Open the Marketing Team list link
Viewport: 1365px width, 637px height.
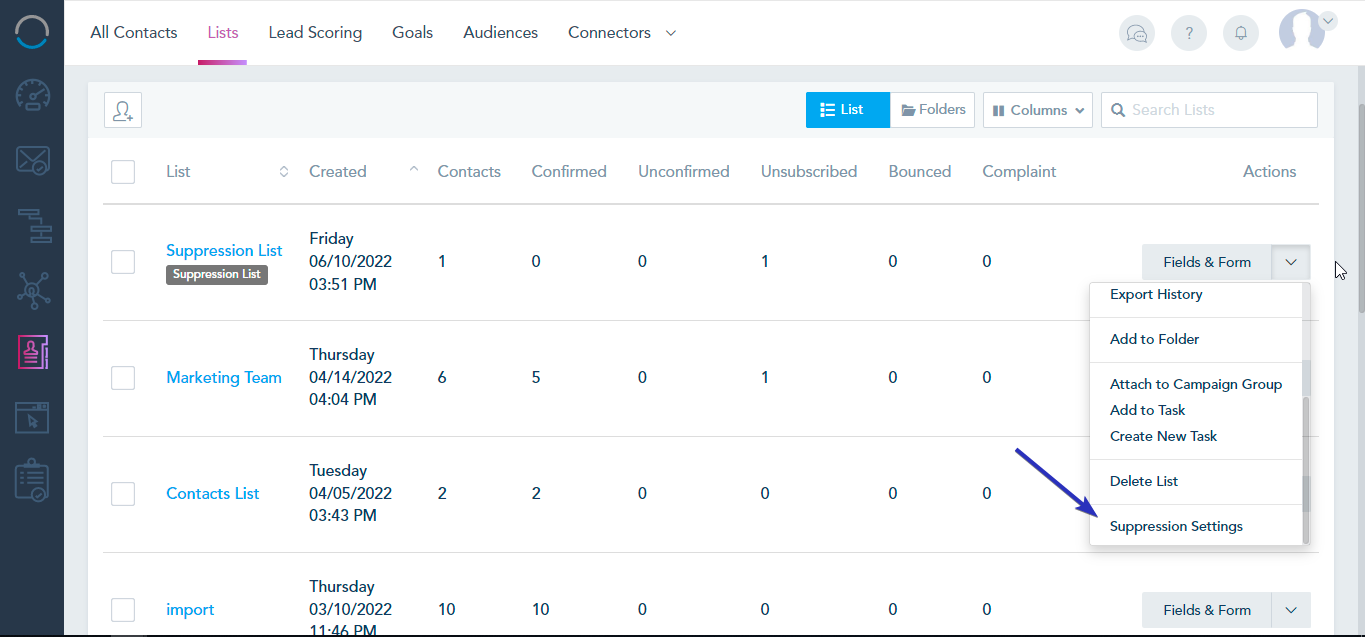pyautogui.click(x=224, y=378)
